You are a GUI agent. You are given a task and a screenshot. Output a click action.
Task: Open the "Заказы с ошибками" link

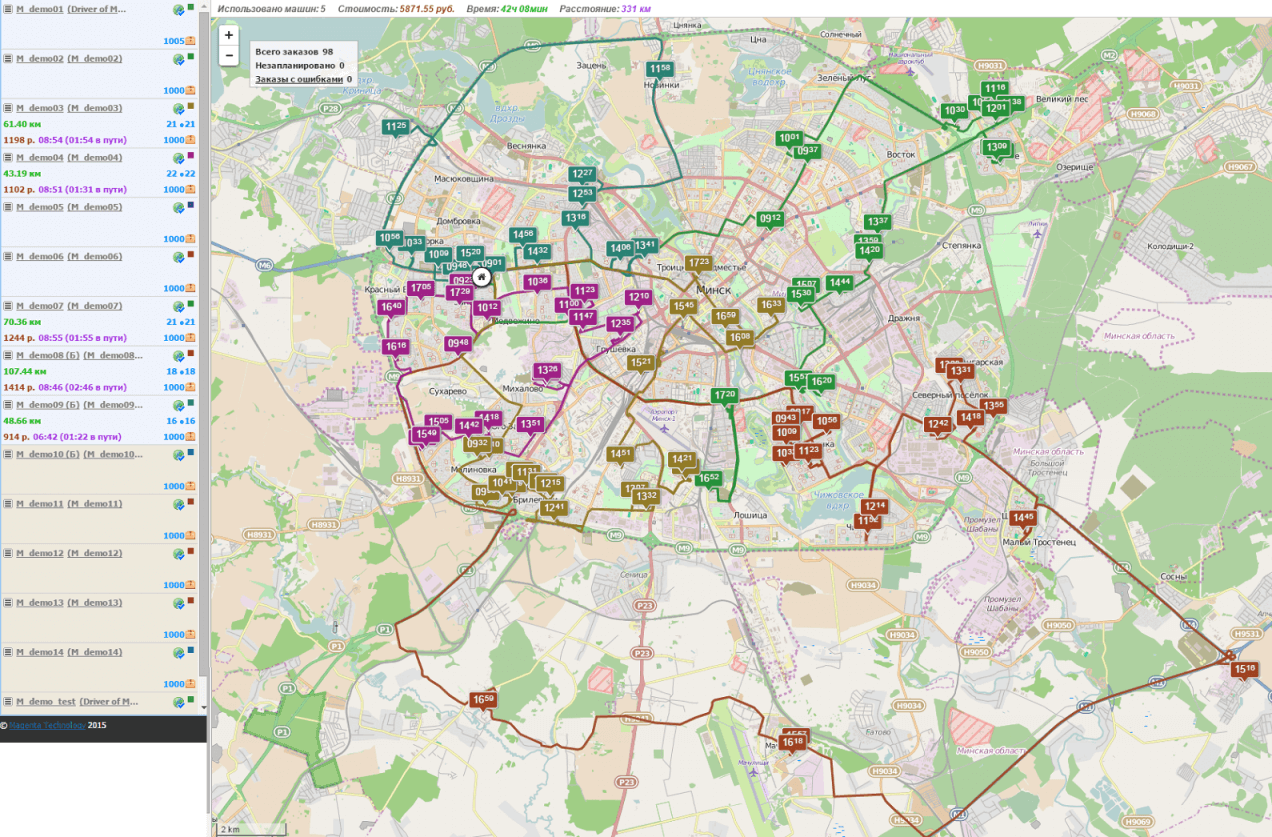tap(299, 79)
